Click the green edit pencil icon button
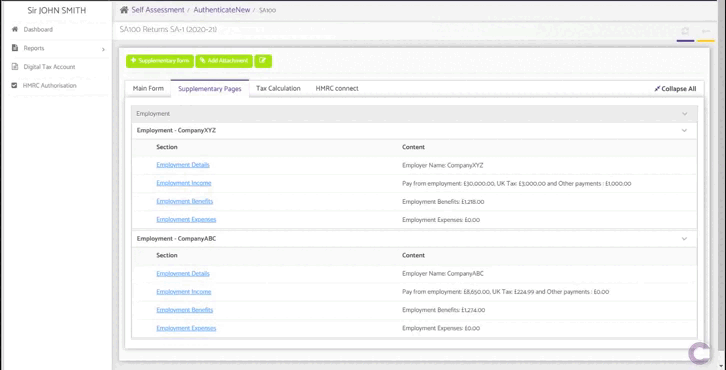Viewport: 726px width, 370px height. (263, 61)
